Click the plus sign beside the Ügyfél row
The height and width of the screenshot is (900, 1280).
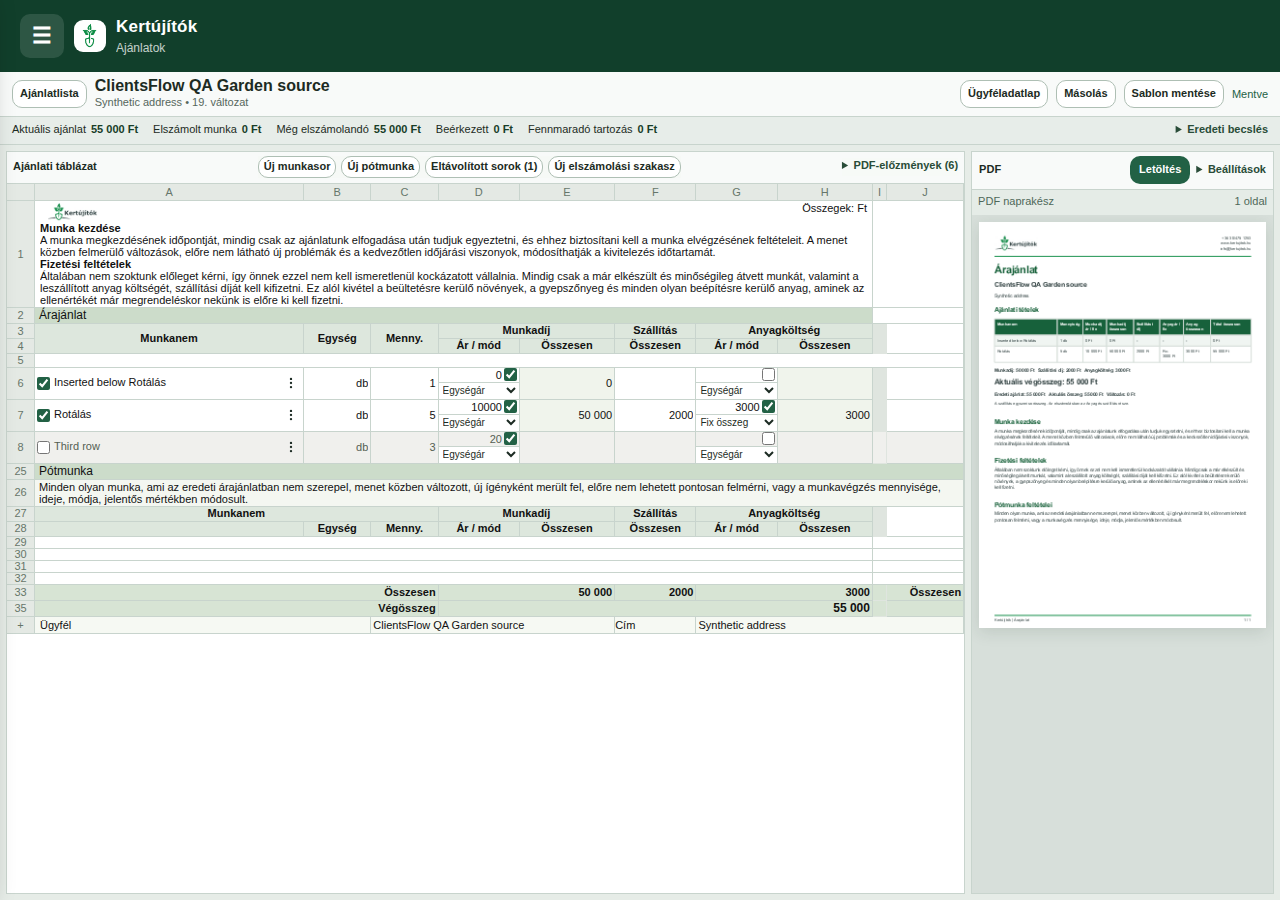coord(20,625)
